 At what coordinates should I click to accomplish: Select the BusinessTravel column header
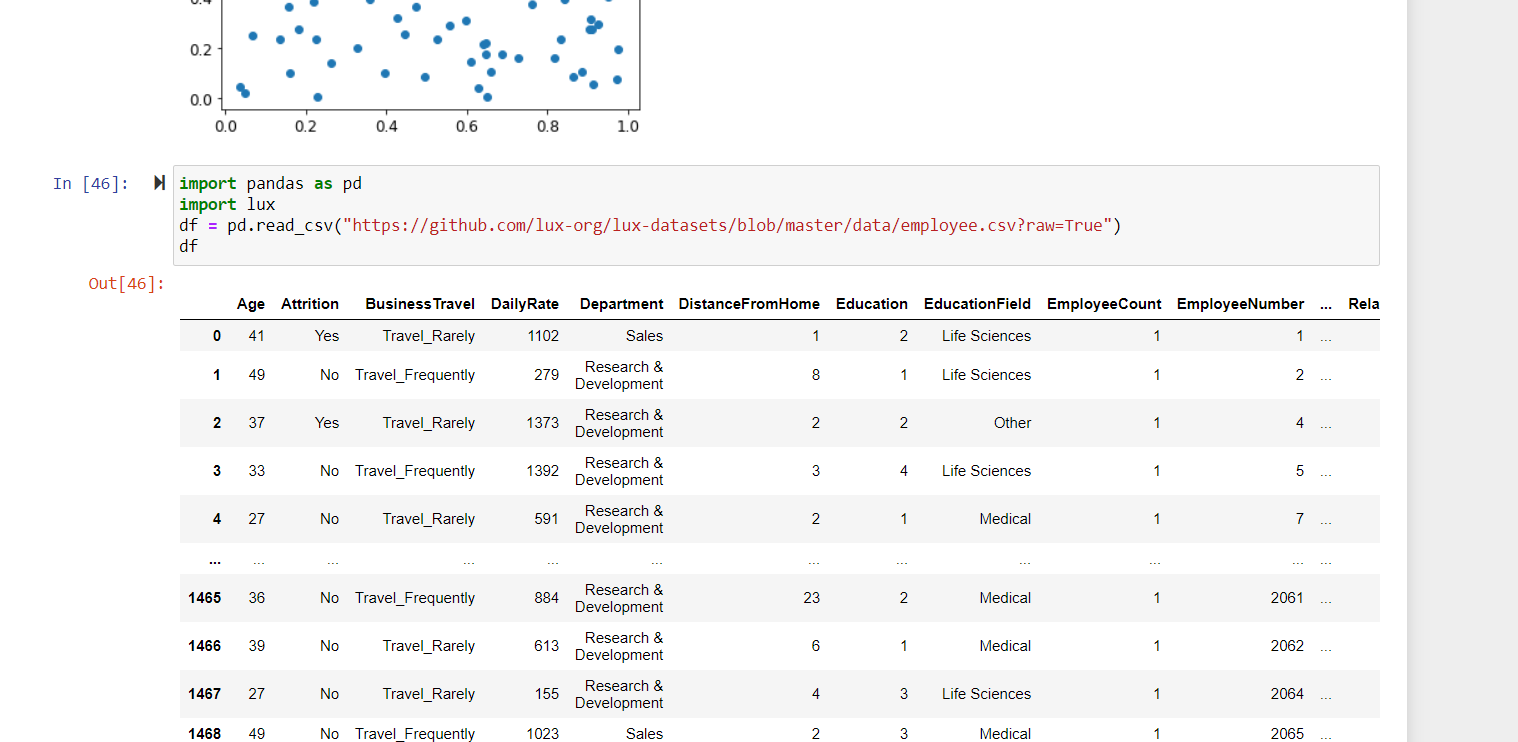point(419,303)
